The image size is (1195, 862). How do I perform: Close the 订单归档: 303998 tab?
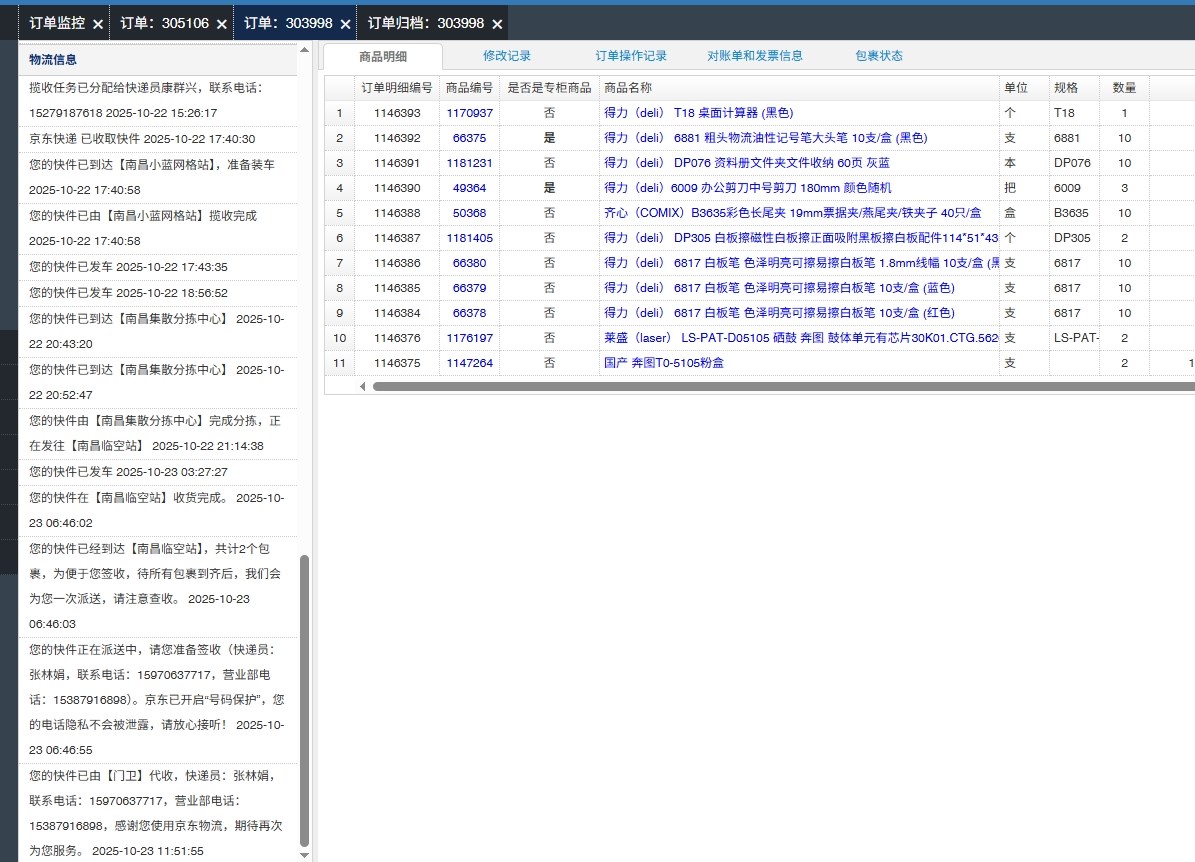(x=497, y=23)
